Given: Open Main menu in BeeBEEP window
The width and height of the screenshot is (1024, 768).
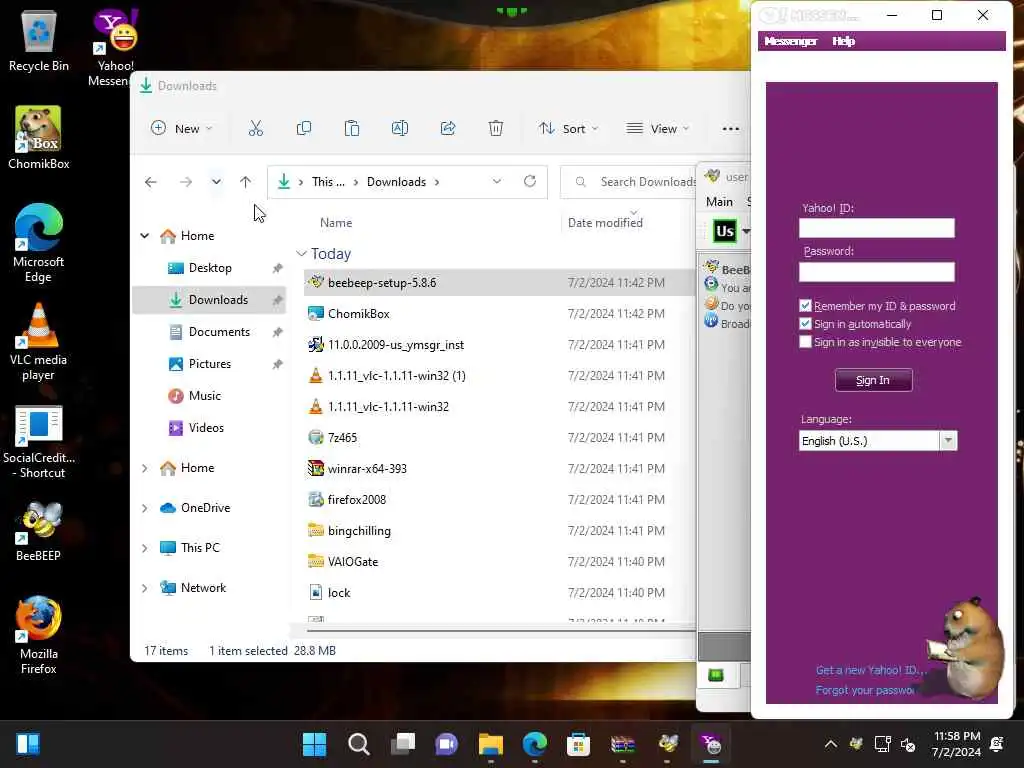Looking at the screenshot, I should [x=719, y=202].
